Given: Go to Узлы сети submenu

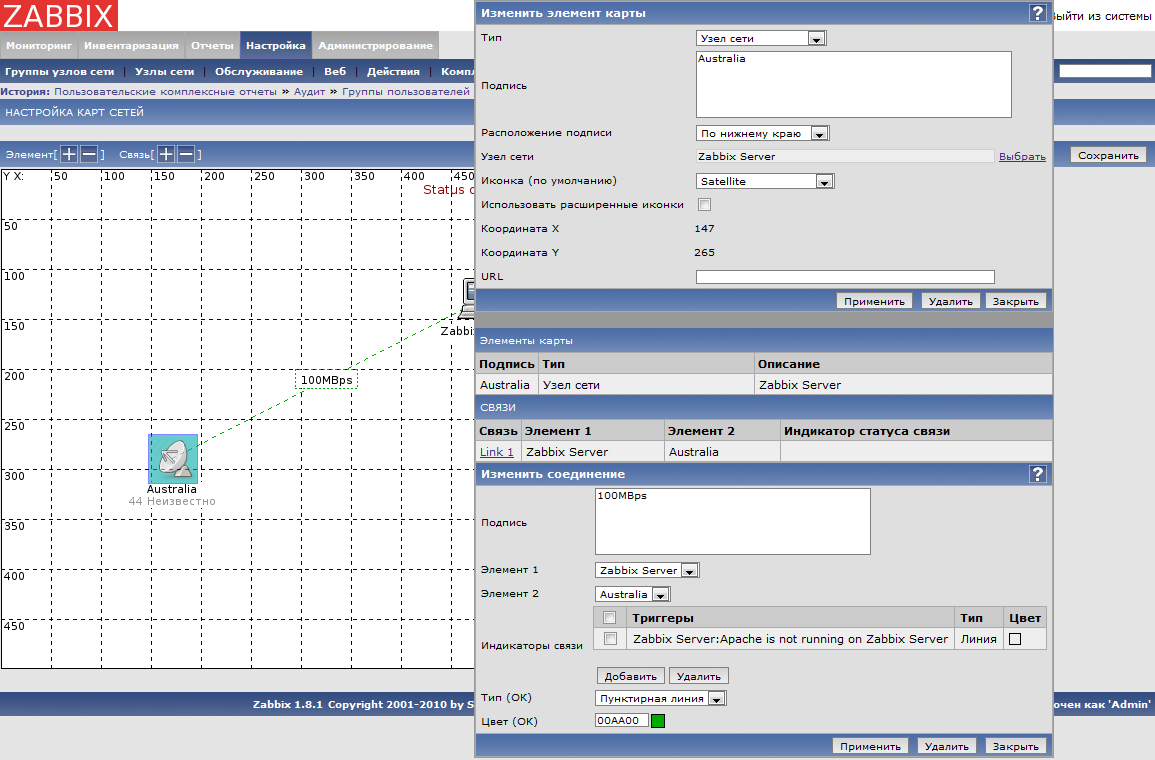Looking at the screenshot, I should (x=164, y=71).
